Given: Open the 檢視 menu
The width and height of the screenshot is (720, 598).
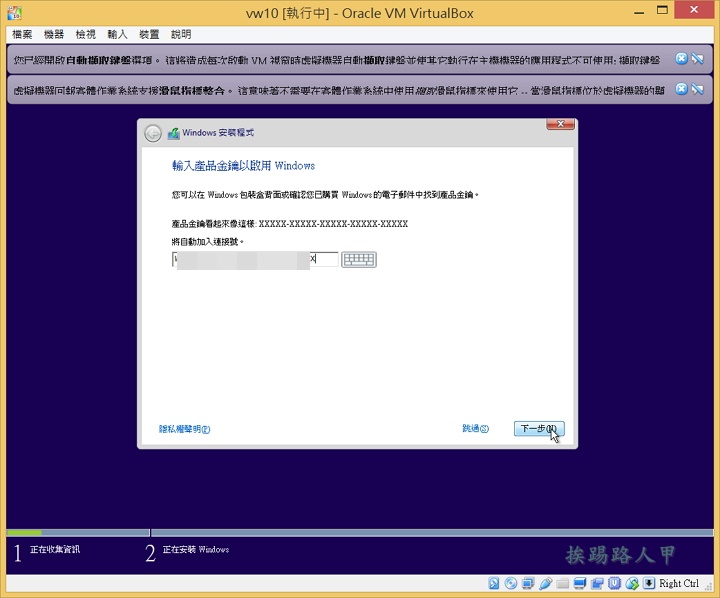Looking at the screenshot, I should (x=85, y=34).
